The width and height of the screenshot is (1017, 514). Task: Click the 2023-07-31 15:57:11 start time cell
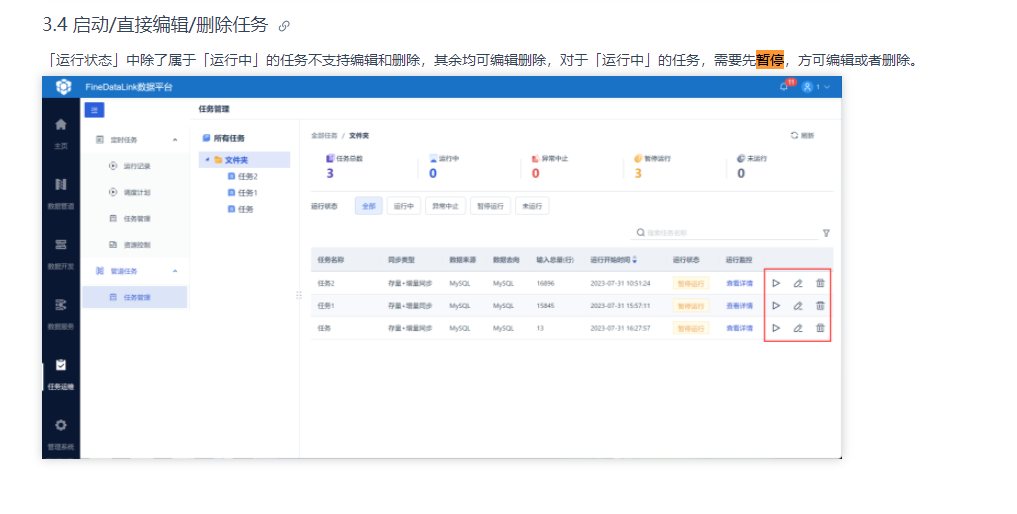pyautogui.click(x=620, y=306)
